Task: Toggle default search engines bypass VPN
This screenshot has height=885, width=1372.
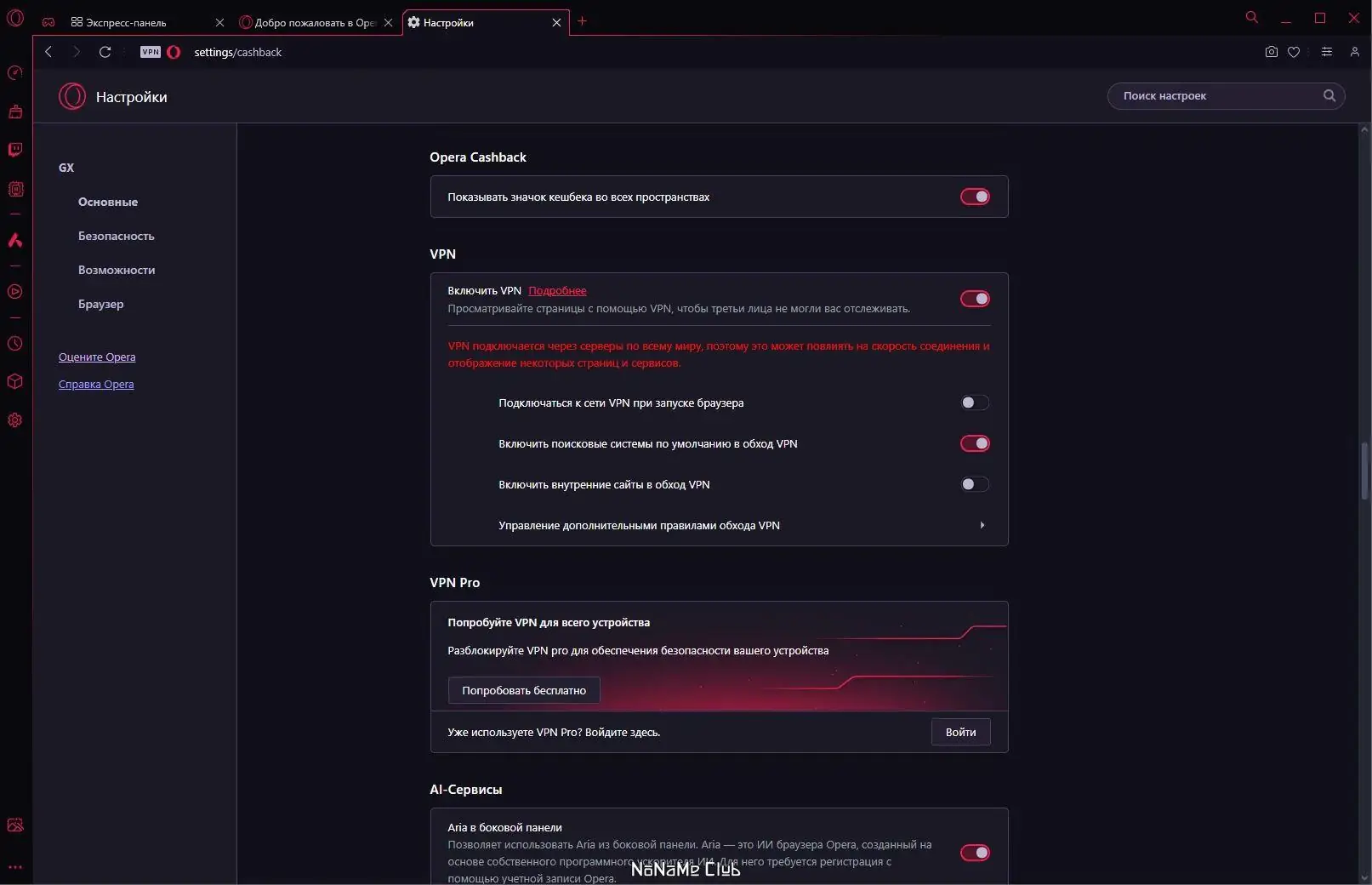Action: click(x=975, y=443)
